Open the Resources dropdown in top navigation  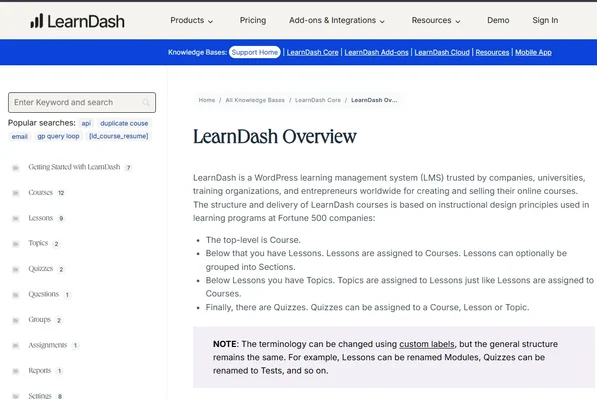click(x=436, y=21)
